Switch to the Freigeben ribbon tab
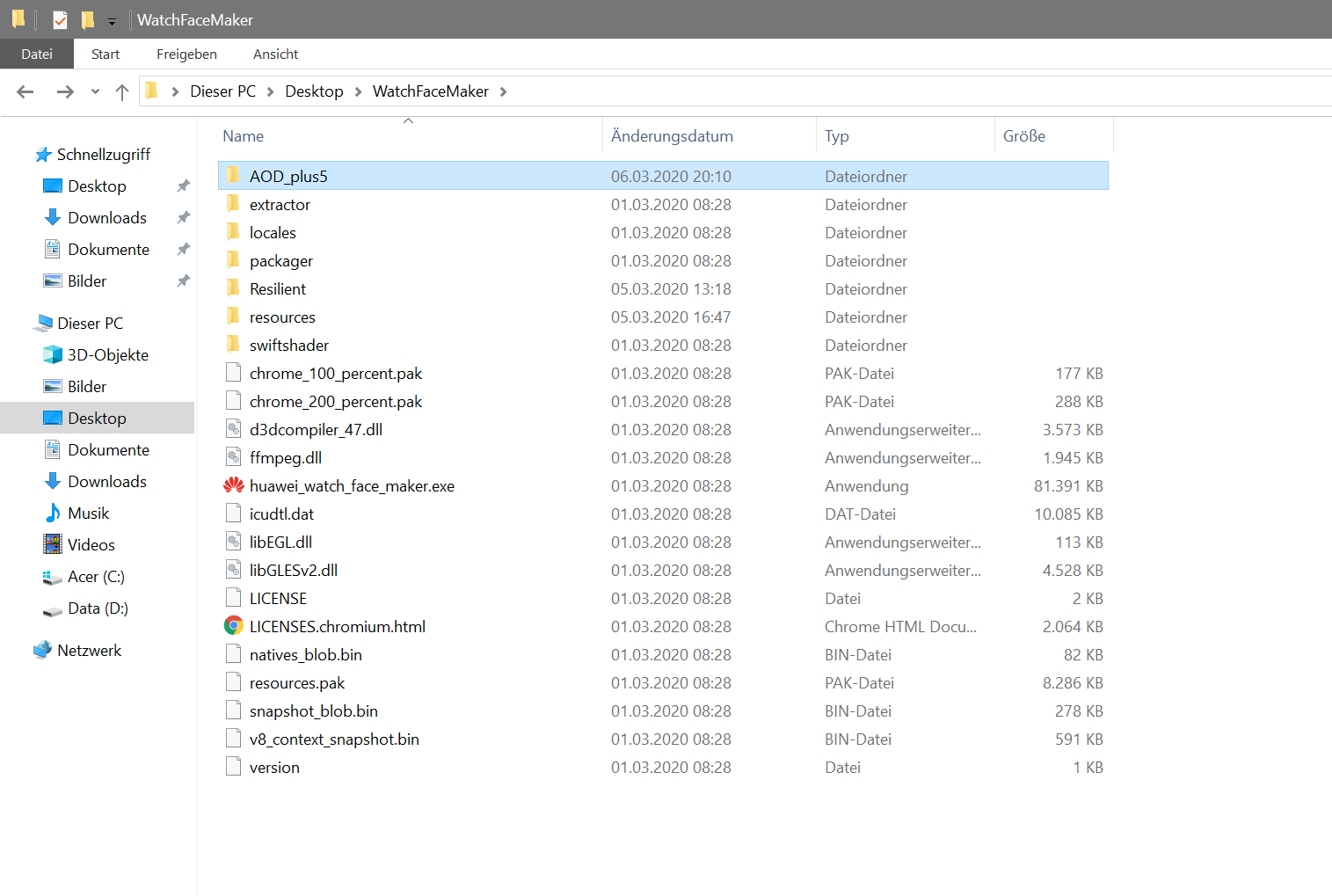 coord(186,54)
